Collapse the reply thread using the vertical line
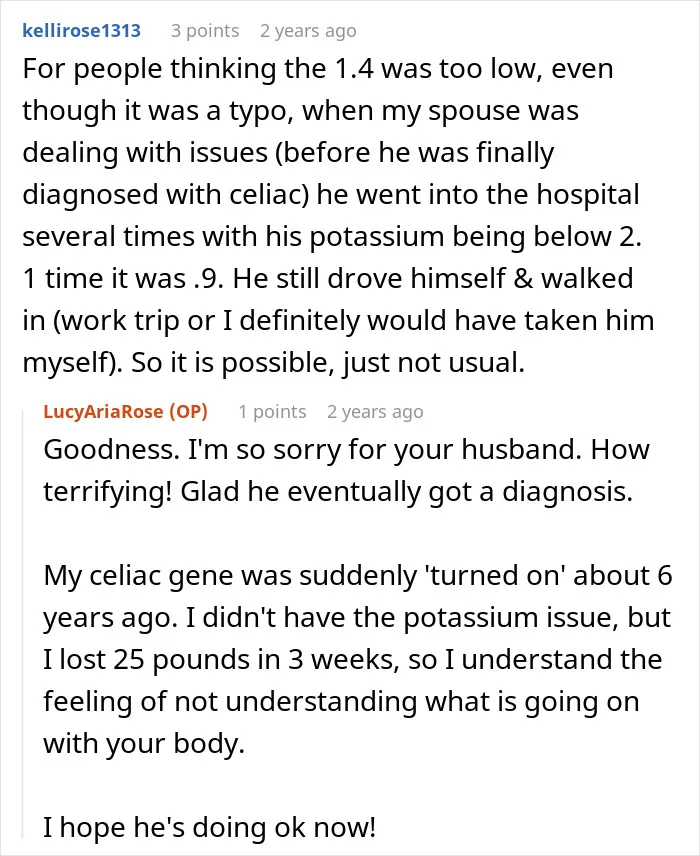The height and width of the screenshot is (856, 700). coord(23,622)
